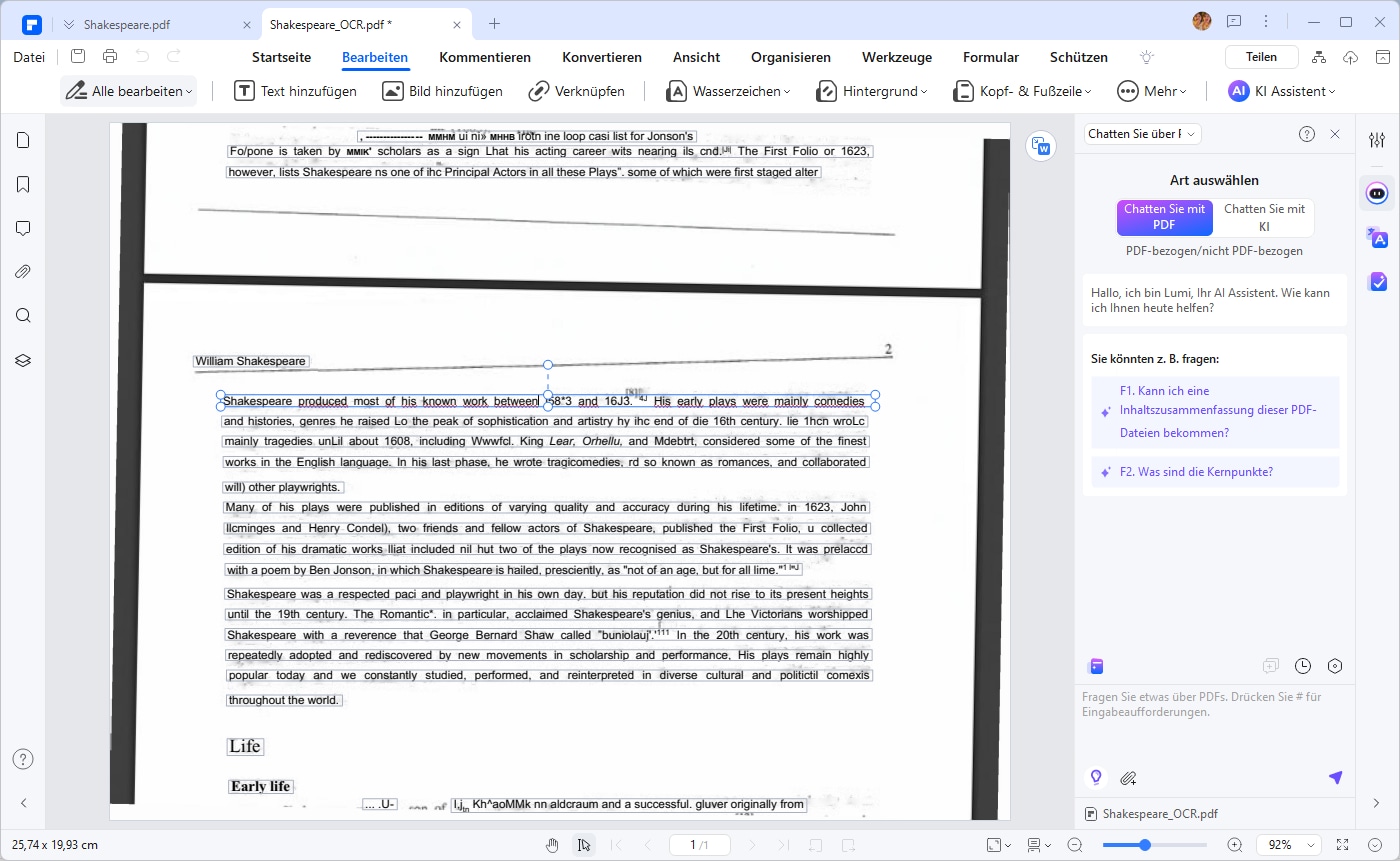Open the KI Assistent dropdown
Image resolution: width=1400 pixels, height=861 pixels.
pos(1282,91)
